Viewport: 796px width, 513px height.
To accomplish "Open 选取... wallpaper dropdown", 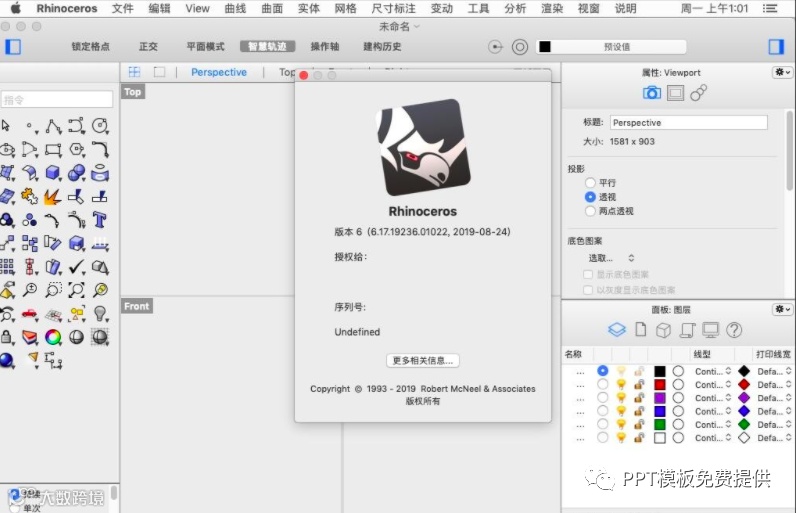I will tap(611, 258).
